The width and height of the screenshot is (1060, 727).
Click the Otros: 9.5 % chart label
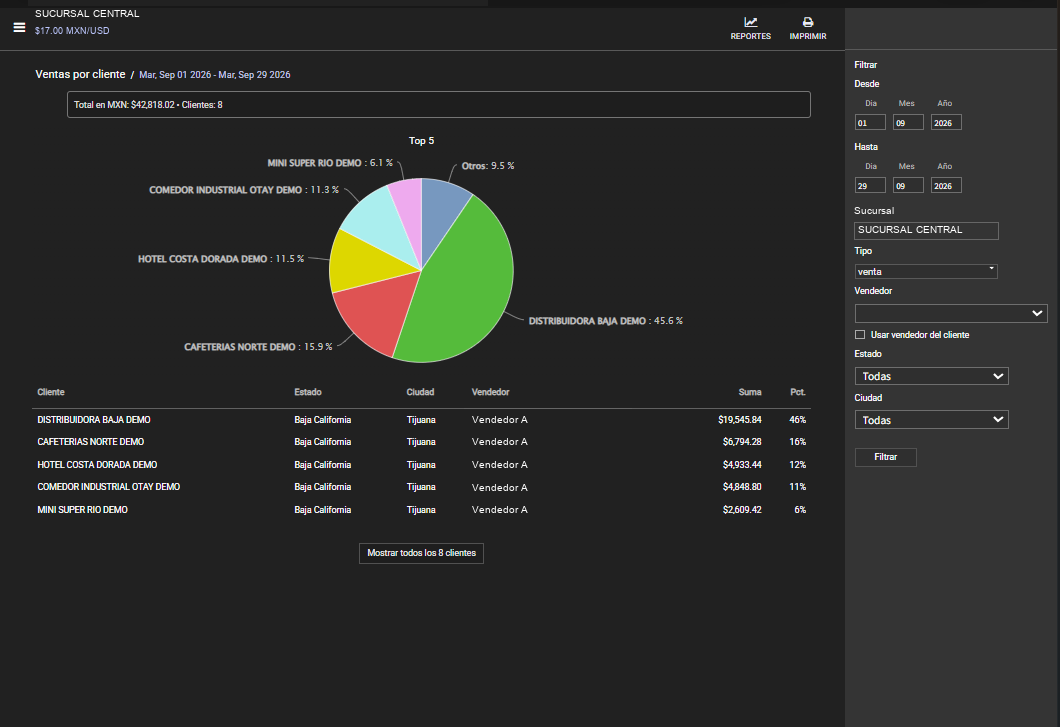[x=488, y=166]
